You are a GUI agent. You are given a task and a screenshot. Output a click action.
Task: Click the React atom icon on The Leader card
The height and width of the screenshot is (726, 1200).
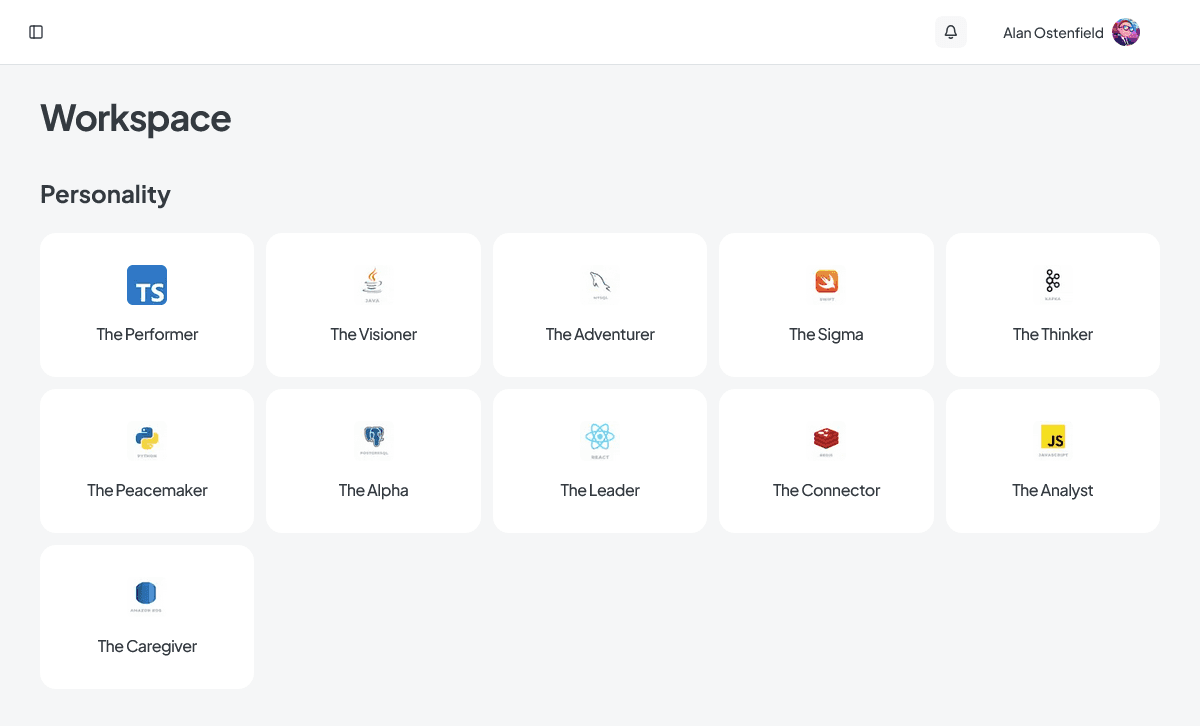[x=599, y=438]
